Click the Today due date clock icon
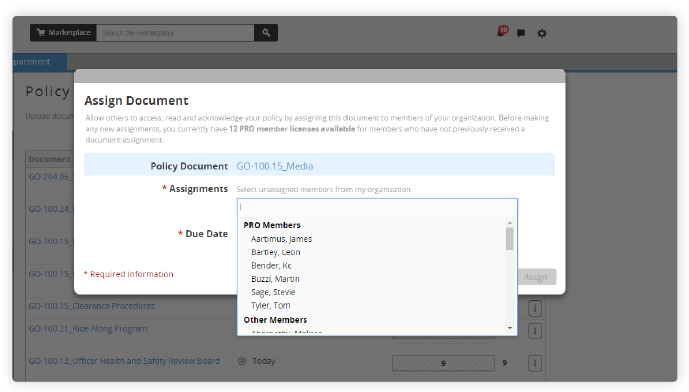Image resolution: width=689 pixels, height=392 pixels. [242, 361]
